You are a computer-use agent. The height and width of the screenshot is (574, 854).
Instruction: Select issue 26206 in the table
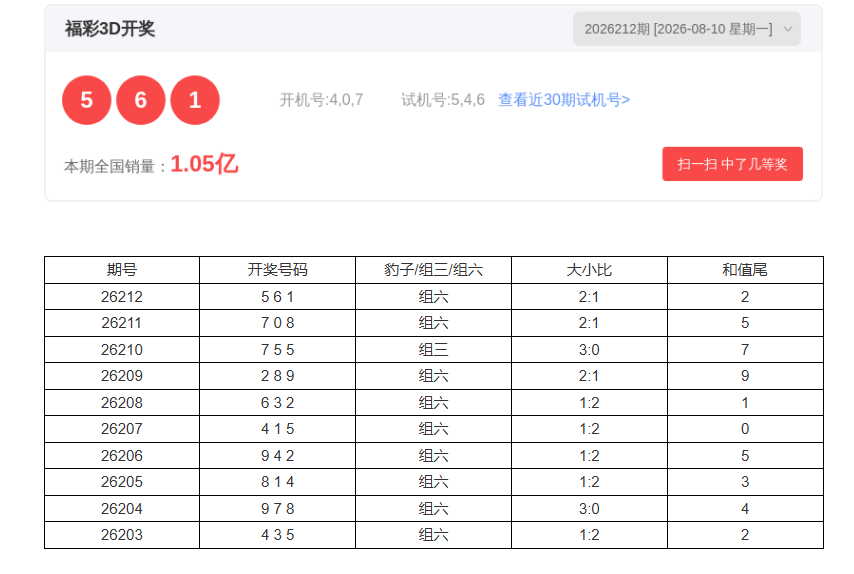pos(122,455)
